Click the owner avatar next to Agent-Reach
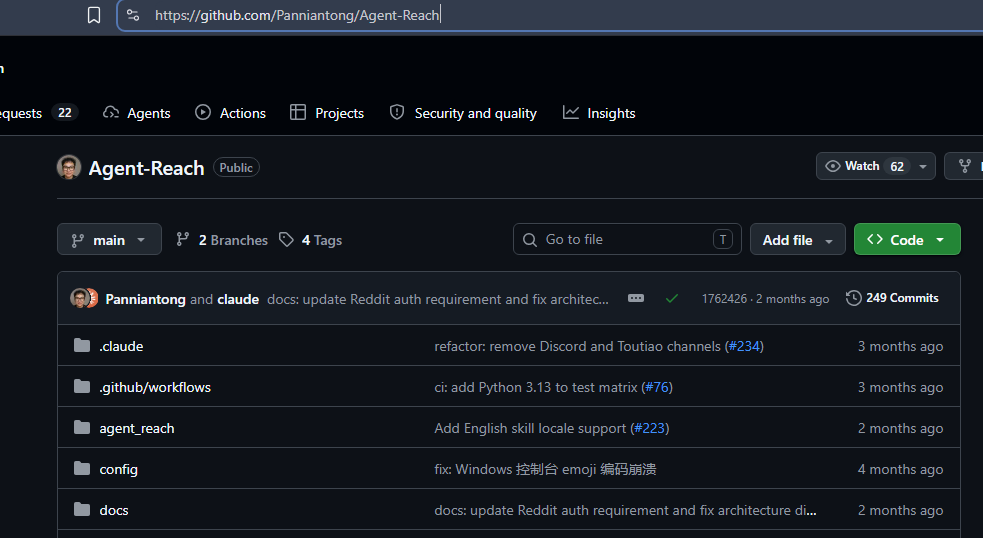 coord(69,167)
